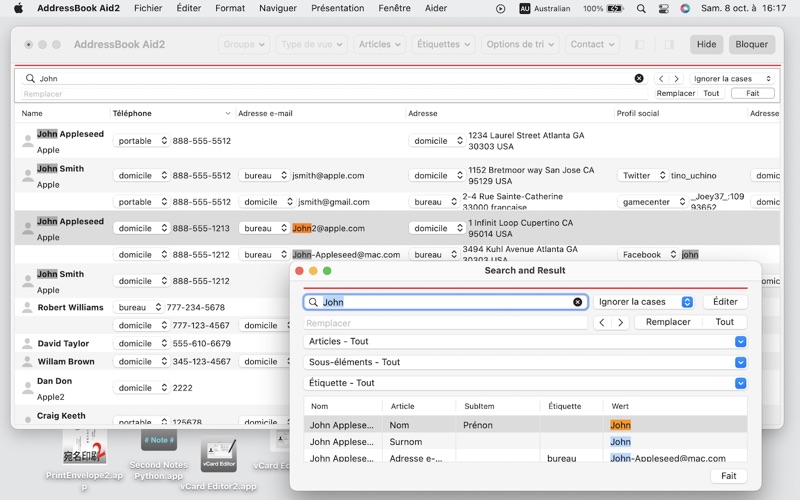The height and width of the screenshot is (500, 800).
Task: Change gamecenter social profile label
Action: (653, 202)
